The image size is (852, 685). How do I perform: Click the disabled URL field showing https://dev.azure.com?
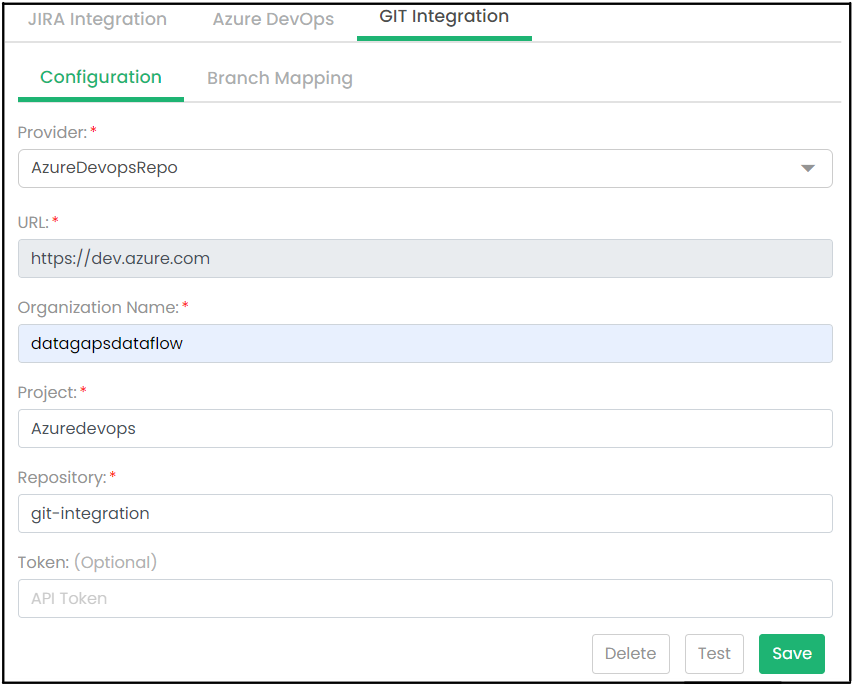[424, 258]
